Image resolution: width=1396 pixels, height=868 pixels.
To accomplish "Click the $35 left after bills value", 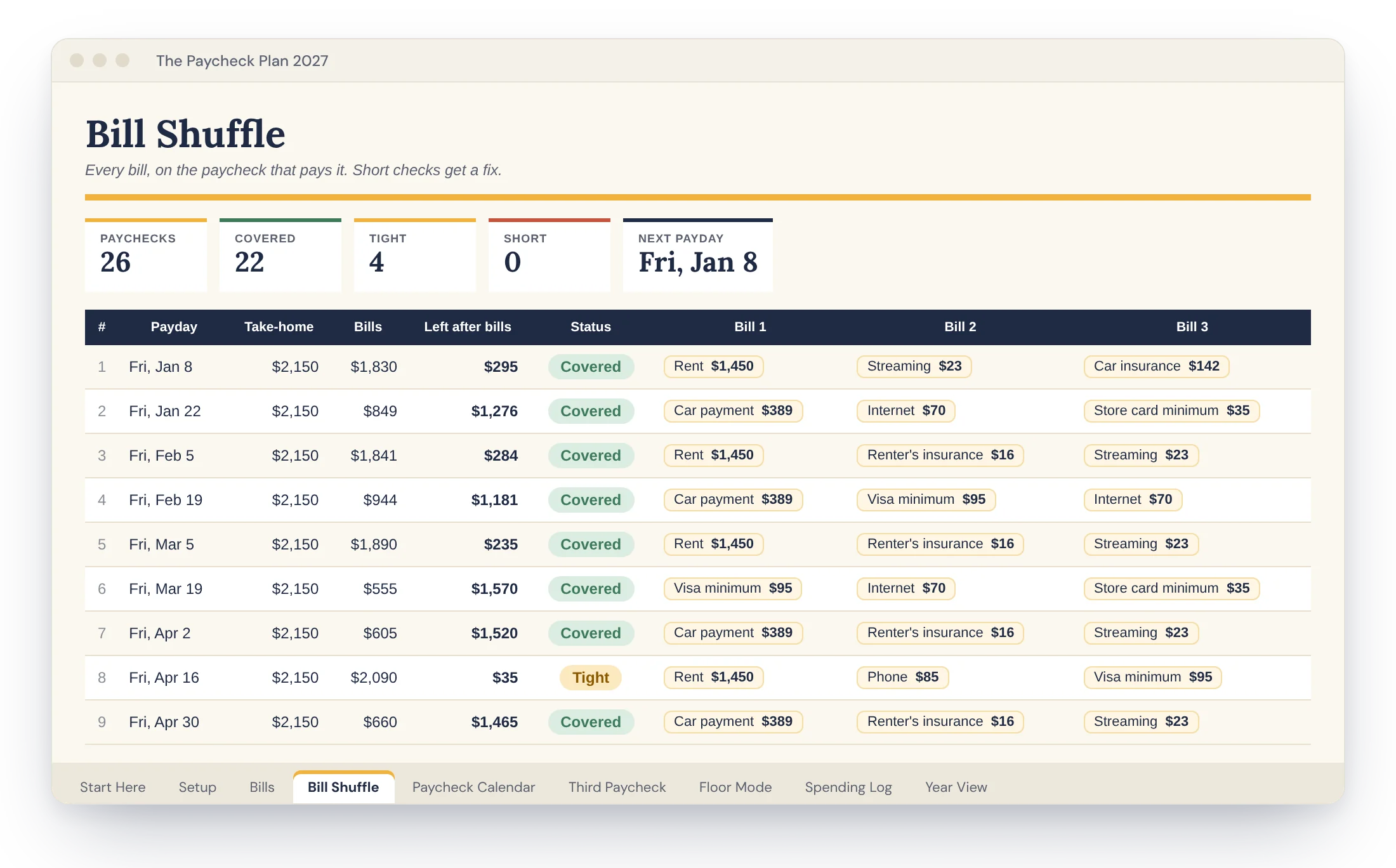I will tap(505, 678).
